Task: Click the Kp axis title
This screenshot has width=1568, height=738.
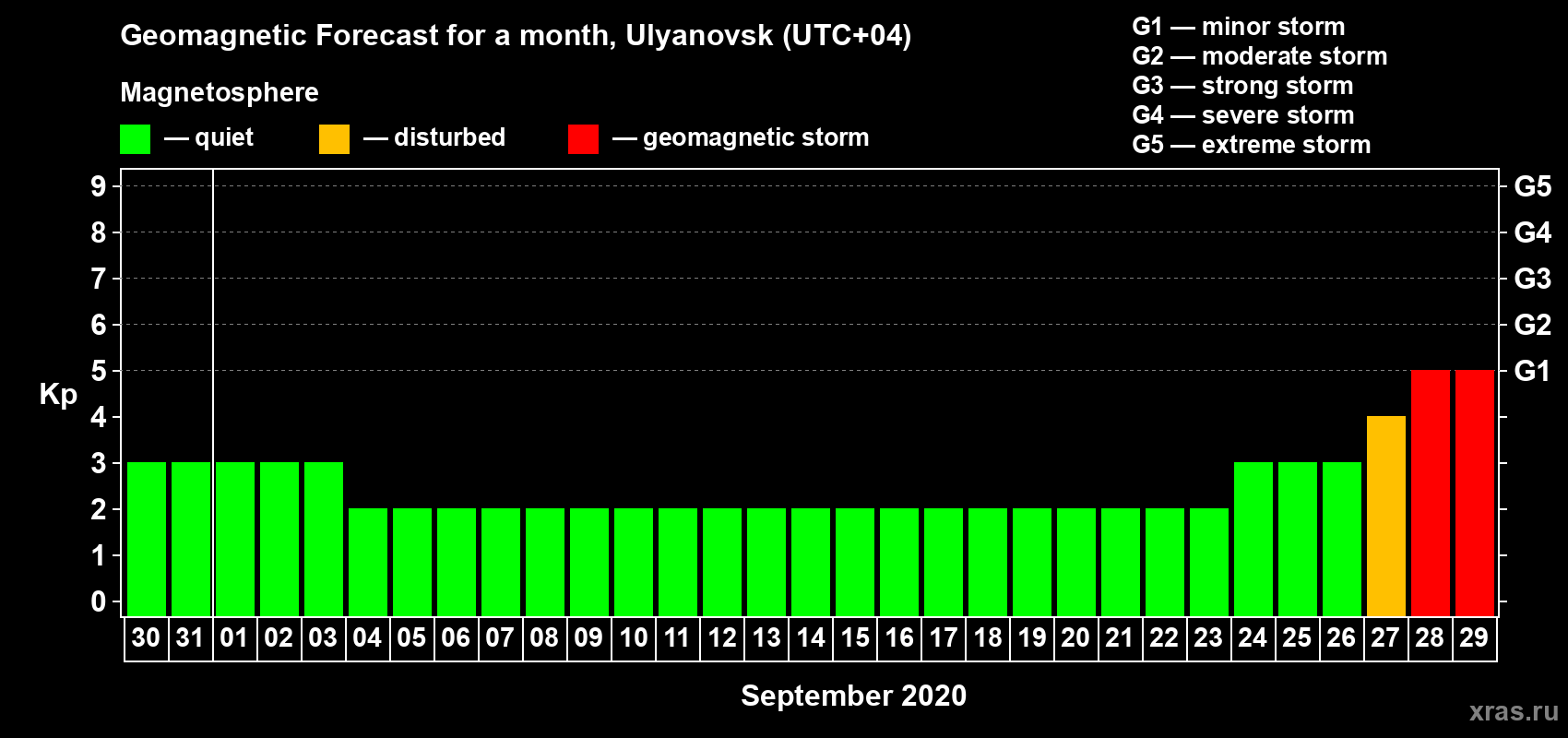Action: [58, 395]
